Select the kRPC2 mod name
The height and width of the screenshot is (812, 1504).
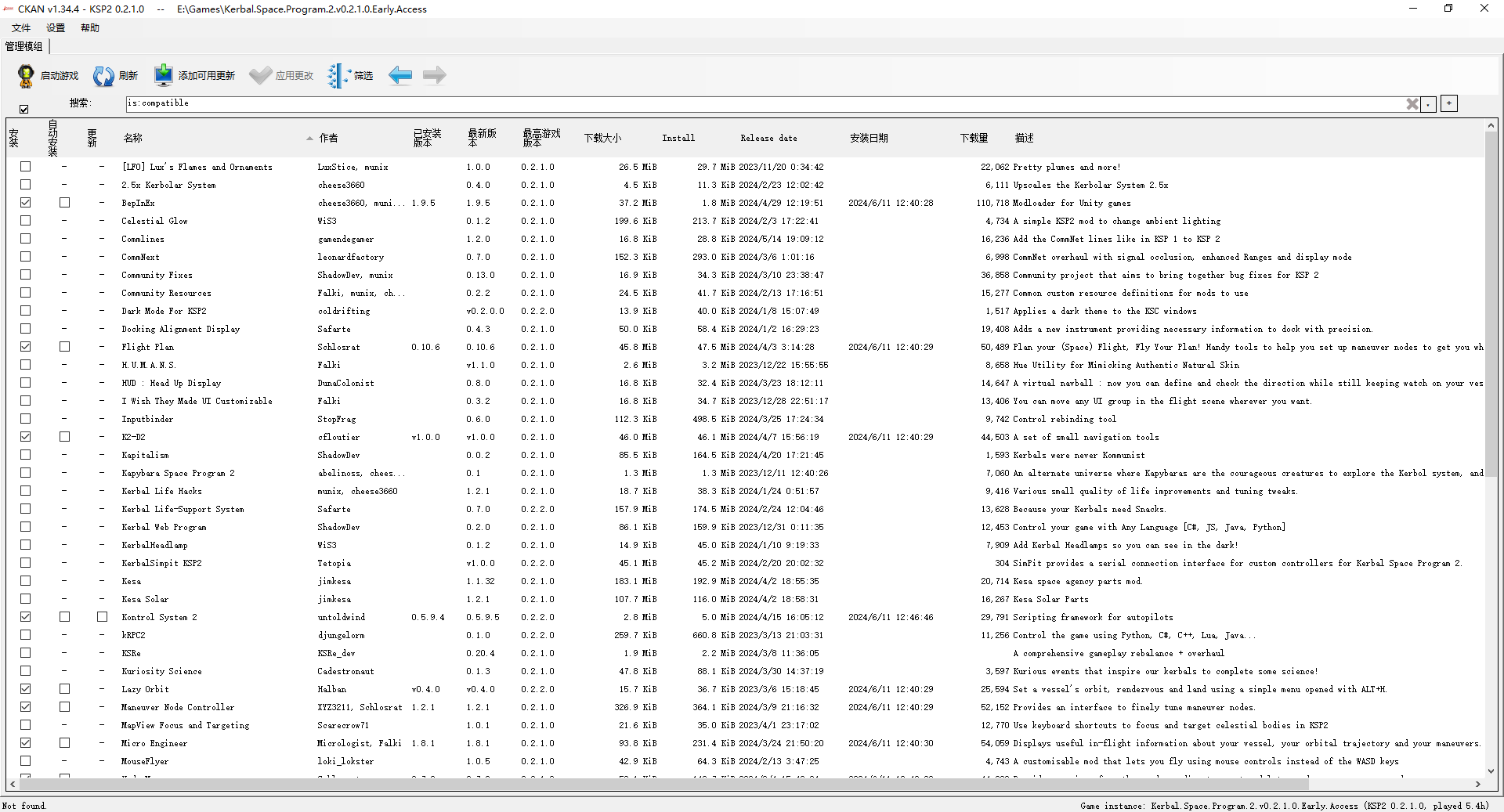click(x=133, y=635)
